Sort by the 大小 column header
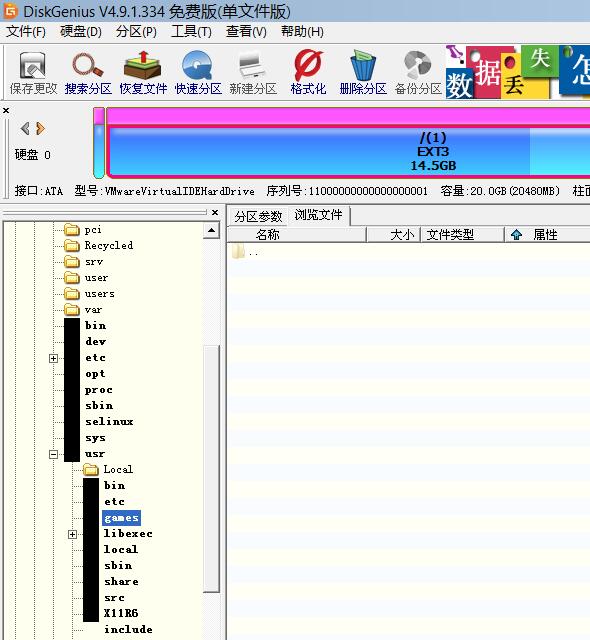Viewport: 590px width, 640px height. pos(394,235)
